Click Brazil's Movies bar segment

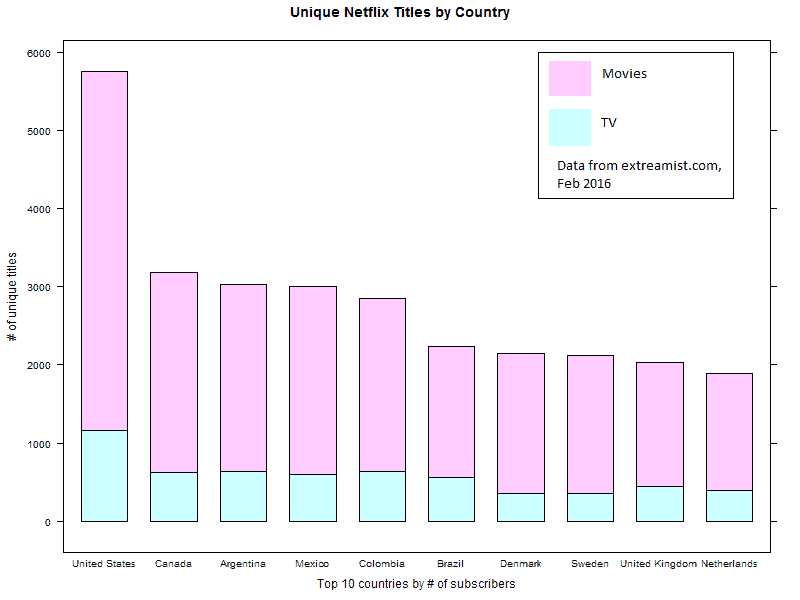pos(452,412)
